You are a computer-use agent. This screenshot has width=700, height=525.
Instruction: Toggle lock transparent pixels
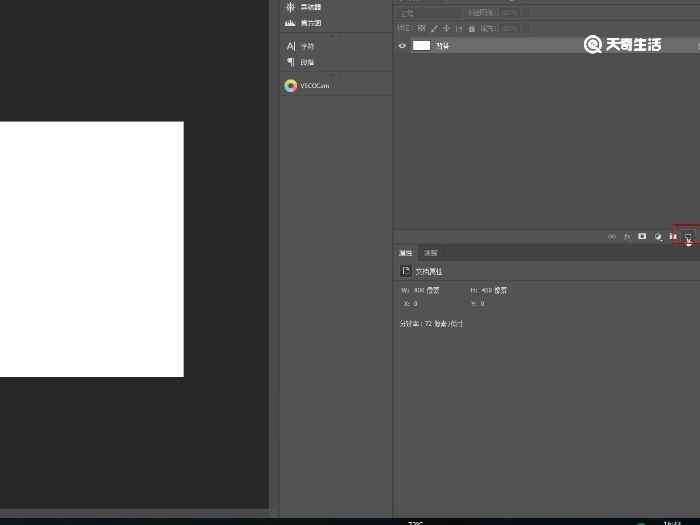[x=421, y=29]
